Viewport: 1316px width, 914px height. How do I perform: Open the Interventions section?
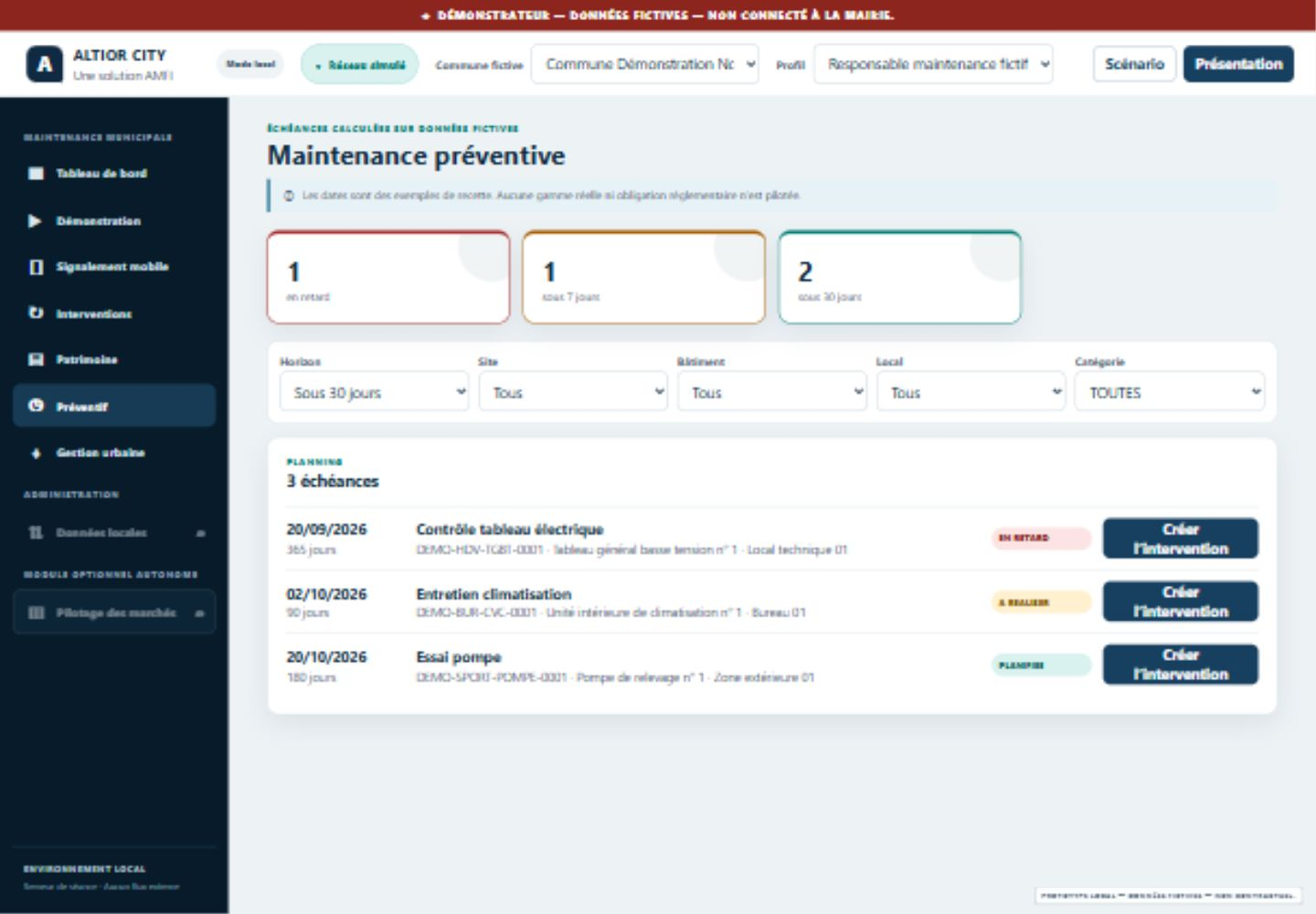pos(114,314)
